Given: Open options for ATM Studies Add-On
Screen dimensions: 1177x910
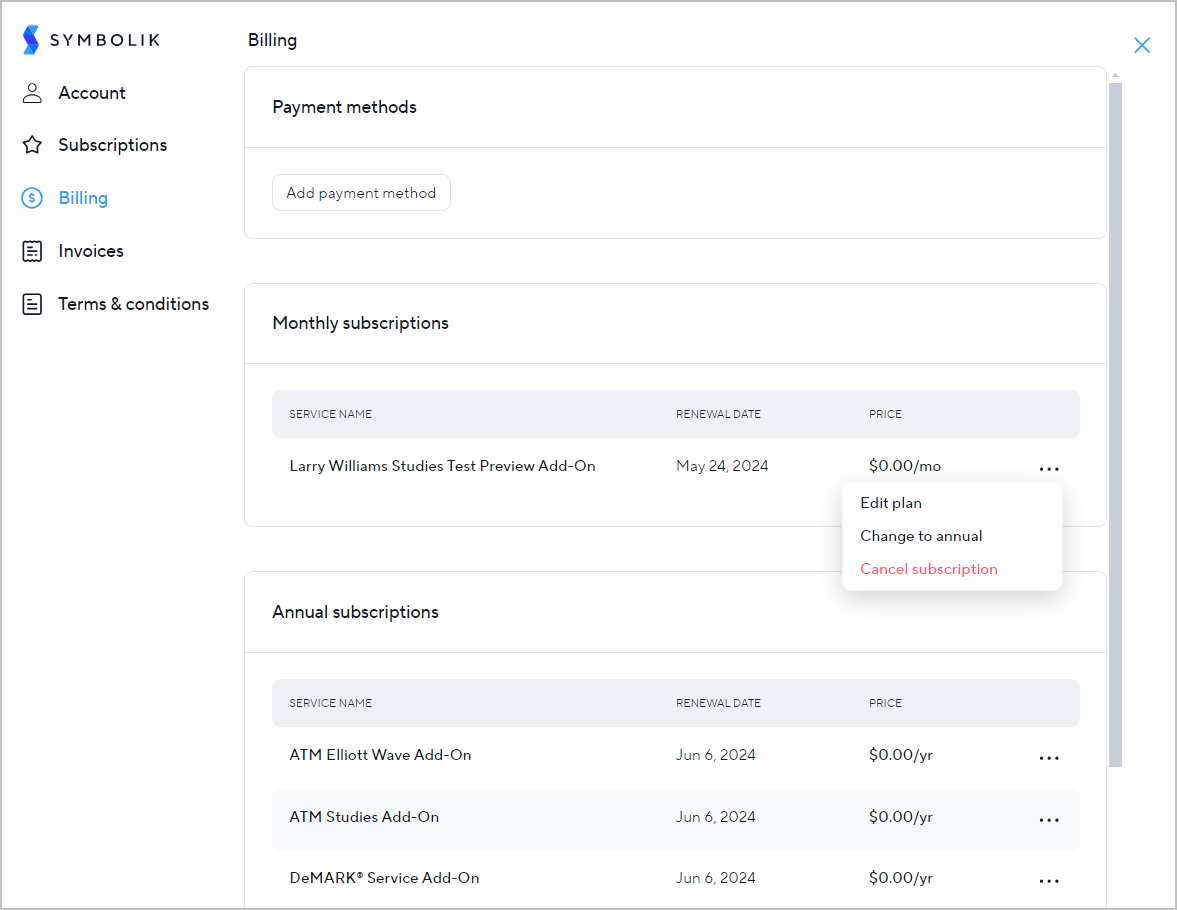Looking at the screenshot, I should pos(1049,820).
